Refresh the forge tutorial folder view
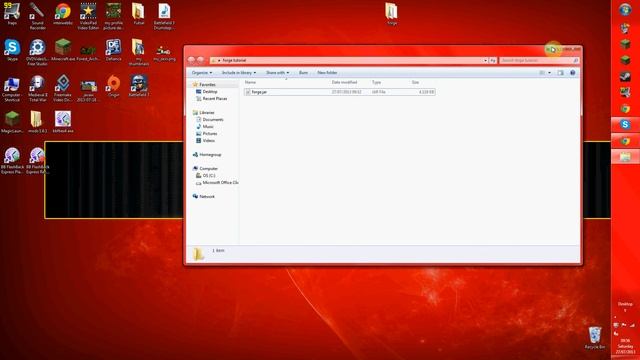The height and width of the screenshot is (360, 640). pos(493,60)
